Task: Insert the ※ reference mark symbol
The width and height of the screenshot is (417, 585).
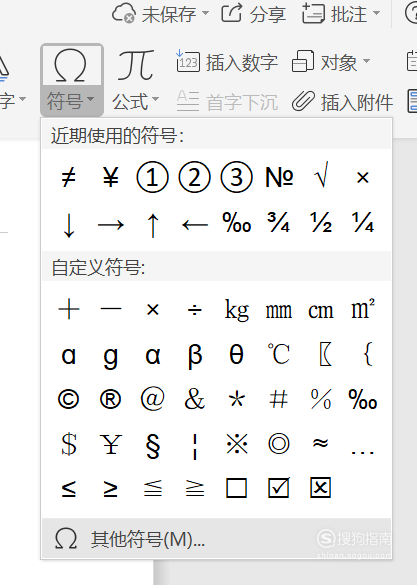Action: click(237, 444)
